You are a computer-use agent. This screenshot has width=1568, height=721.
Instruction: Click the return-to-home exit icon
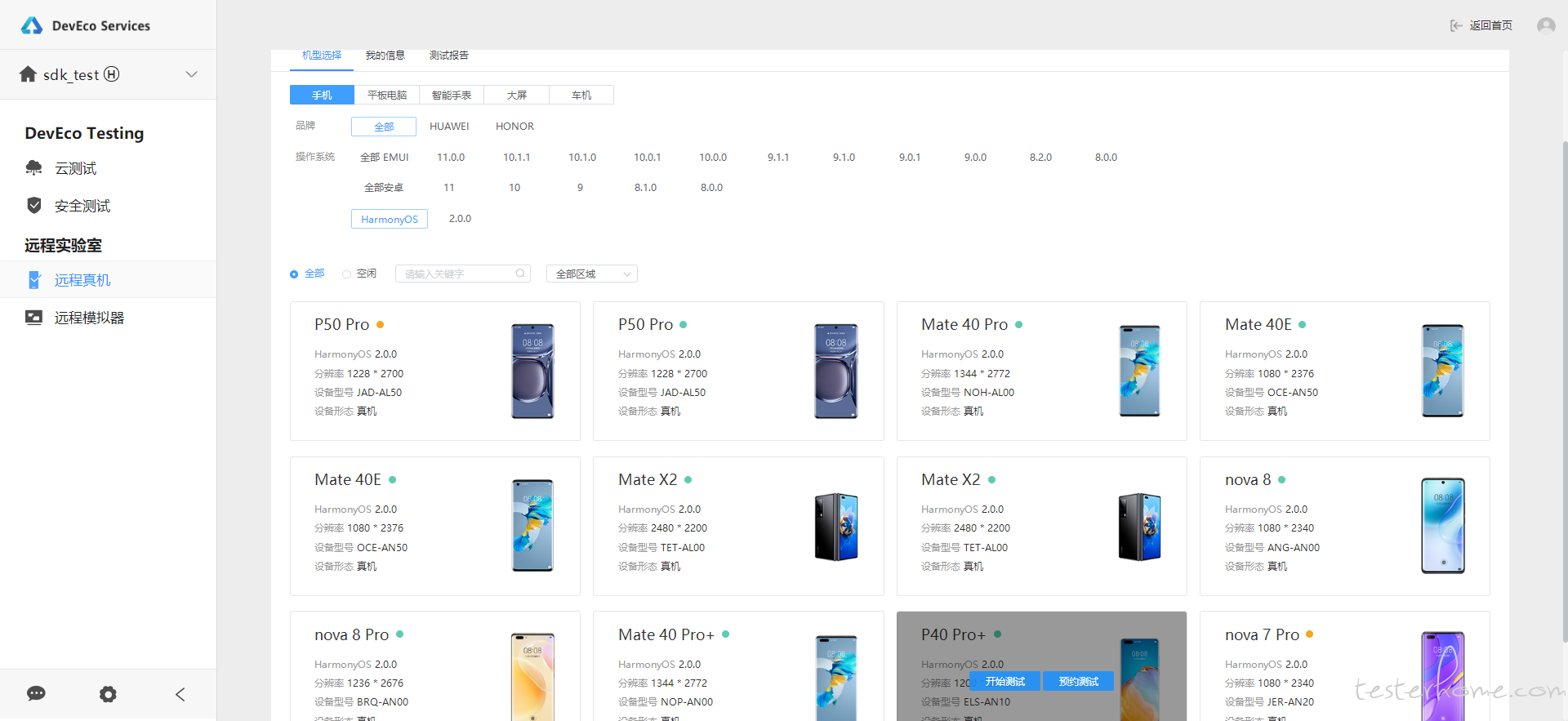(x=1456, y=25)
